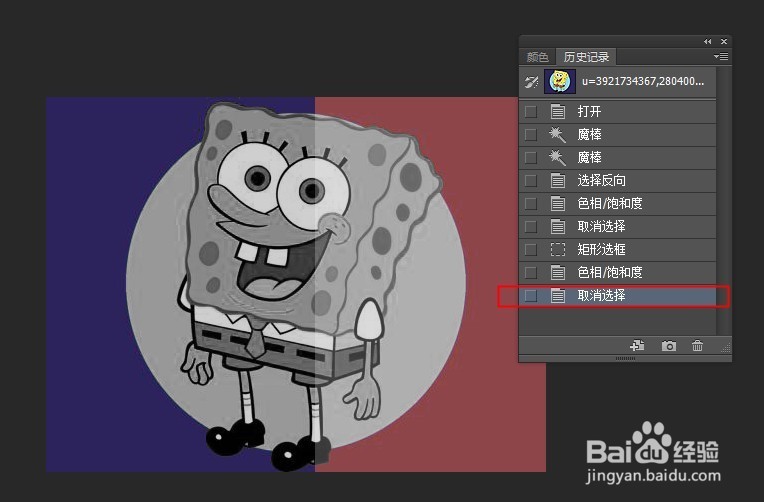Check source box of 取消选择 above 矩形选框
This screenshot has height=502, width=764.
click(x=531, y=227)
